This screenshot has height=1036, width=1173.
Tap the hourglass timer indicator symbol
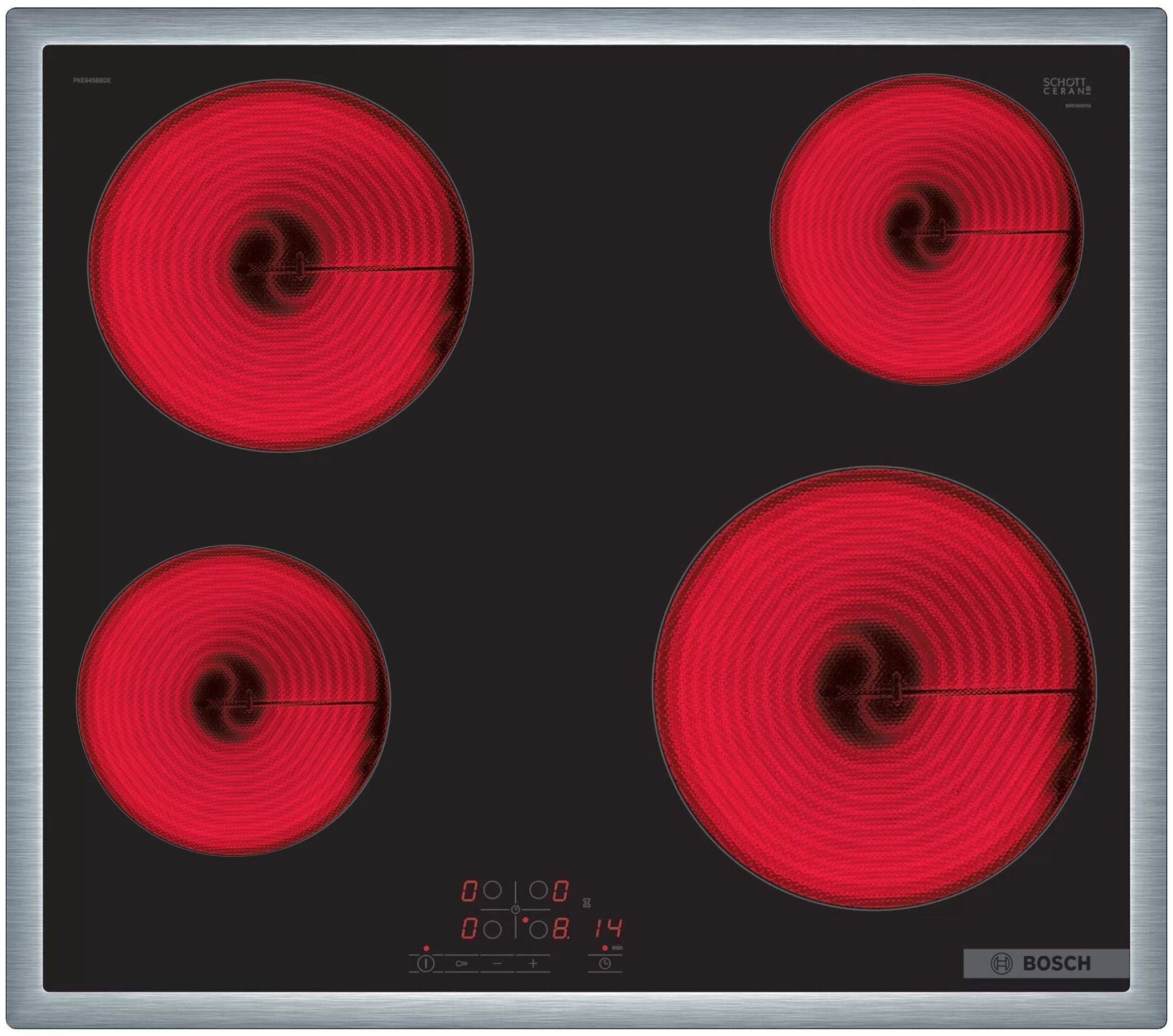pos(586,903)
